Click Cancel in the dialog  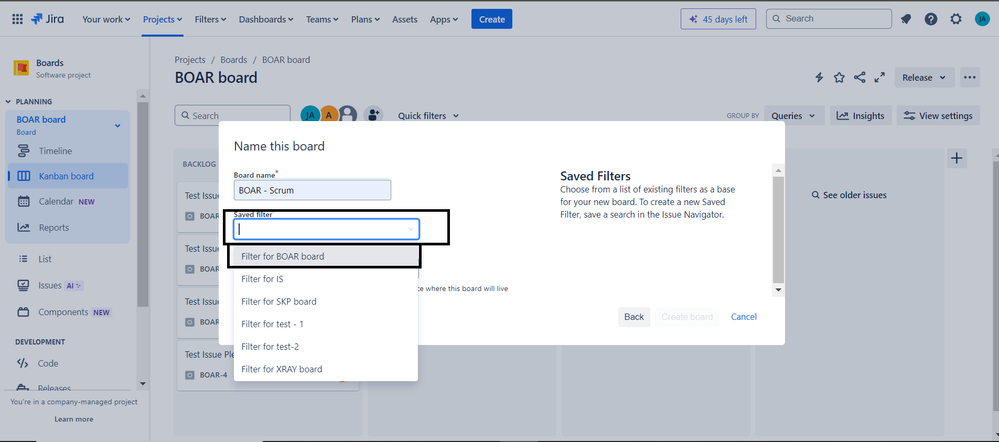[x=744, y=317]
